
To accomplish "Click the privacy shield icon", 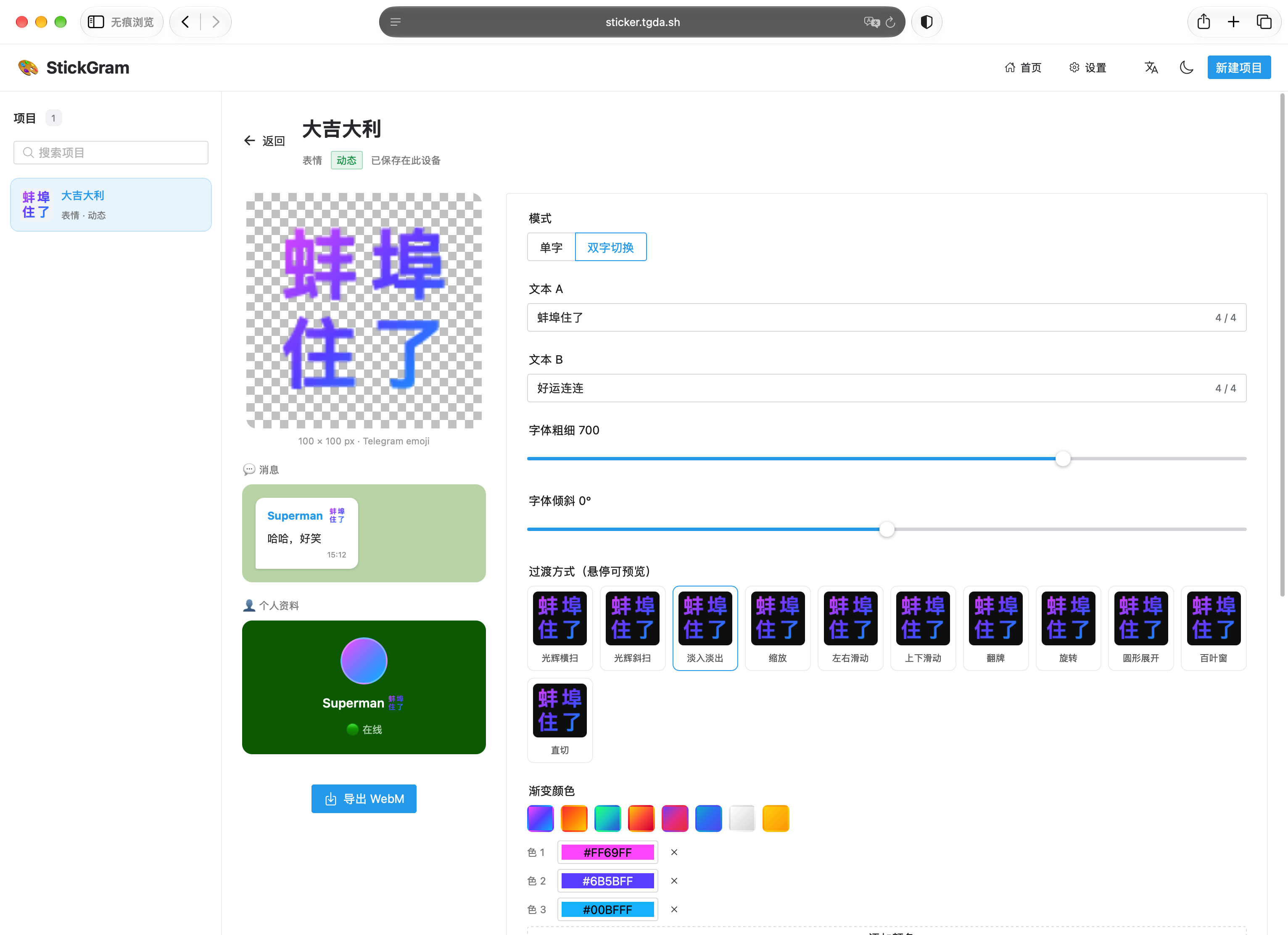I will pos(926,22).
